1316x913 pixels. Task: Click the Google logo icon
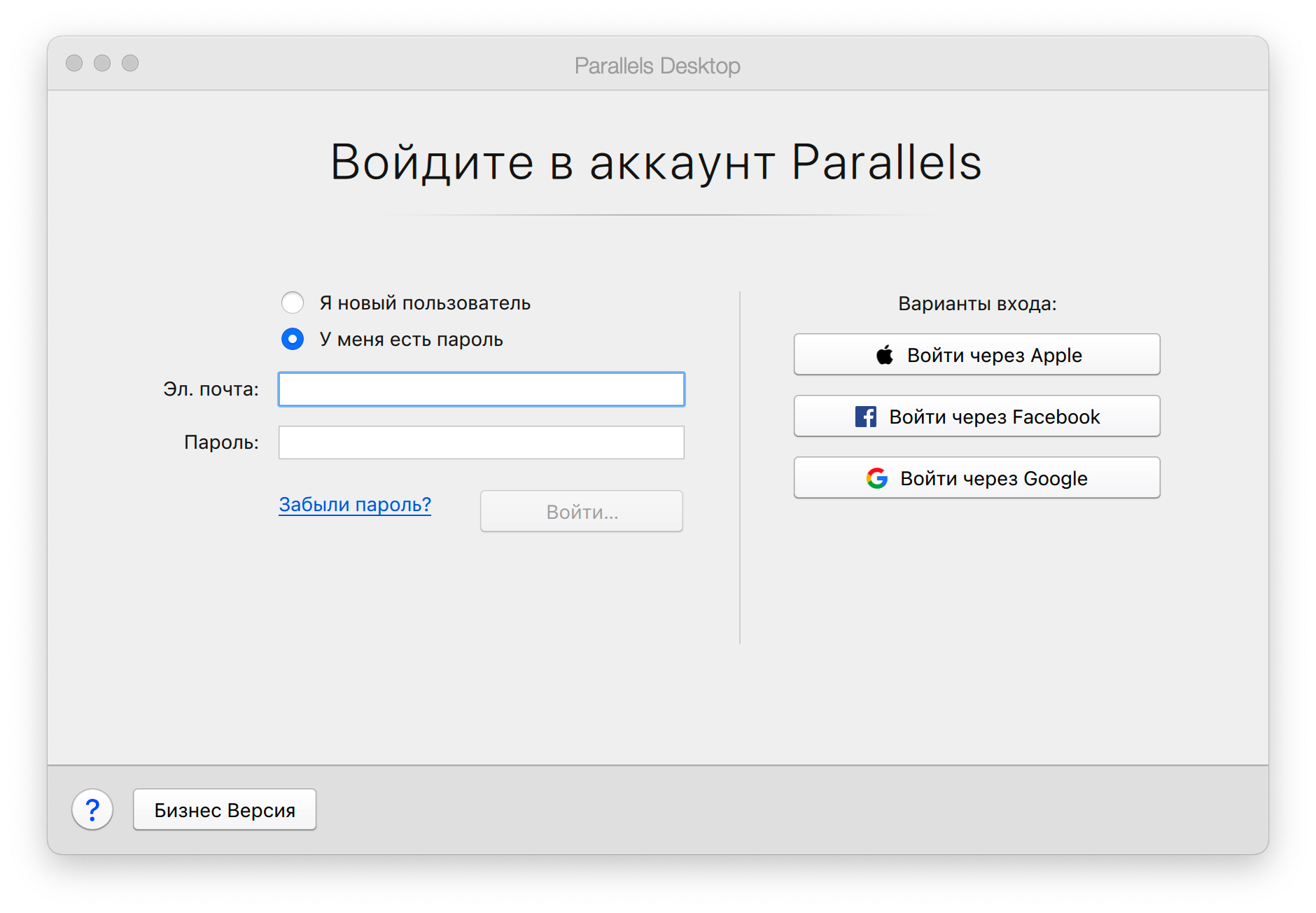click(877, 478)
